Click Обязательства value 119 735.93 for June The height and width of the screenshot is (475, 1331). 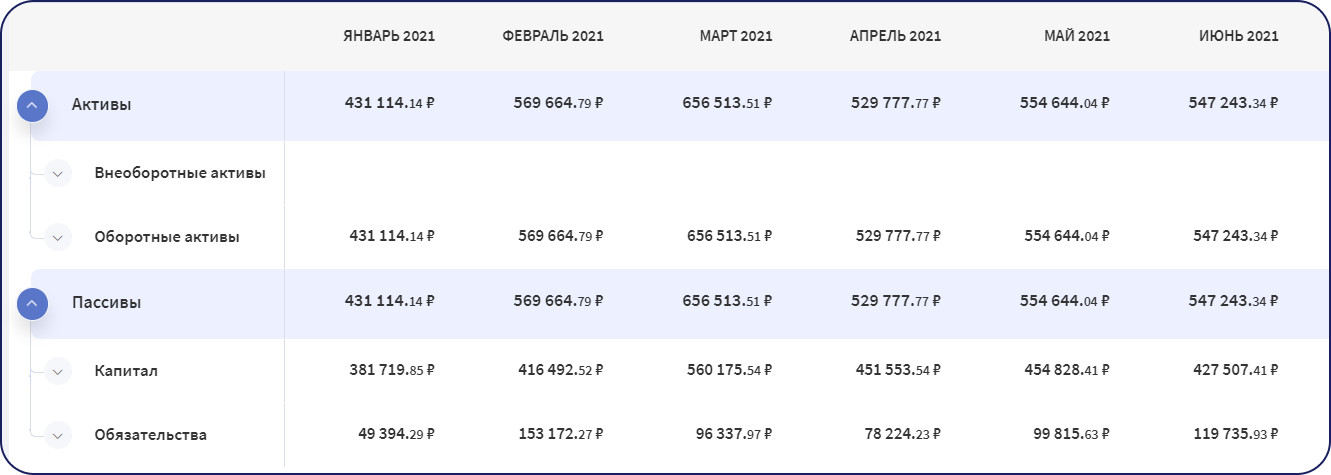click(1235, 434)
